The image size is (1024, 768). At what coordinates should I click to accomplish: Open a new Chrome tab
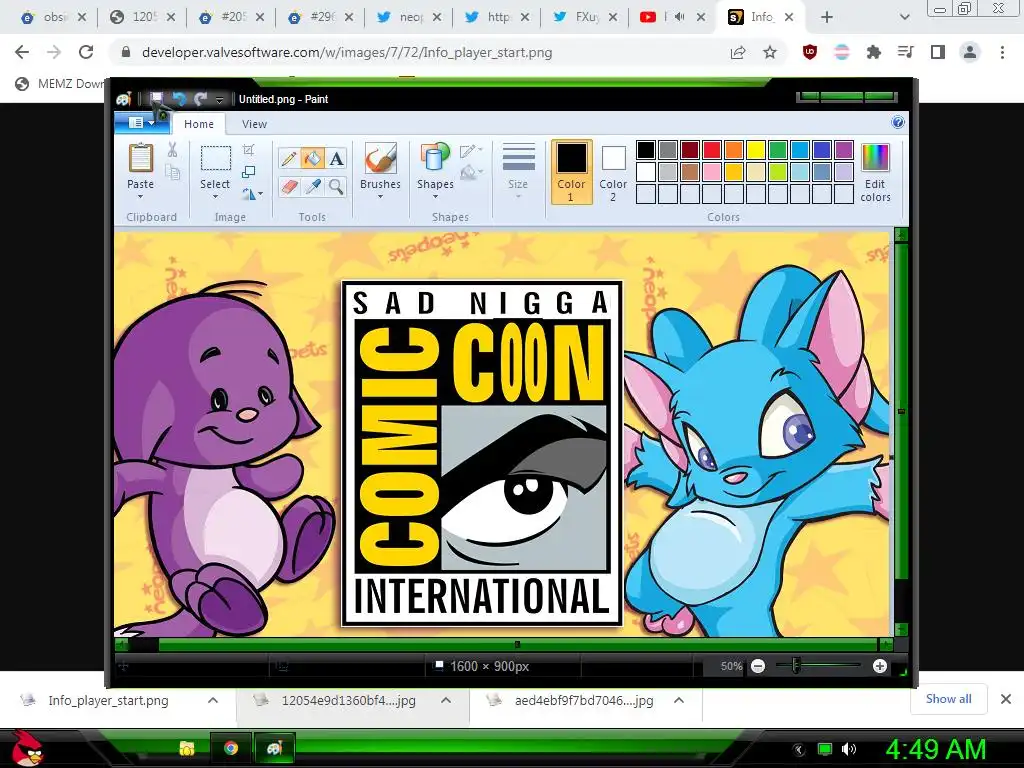click(x=827, y=18)
